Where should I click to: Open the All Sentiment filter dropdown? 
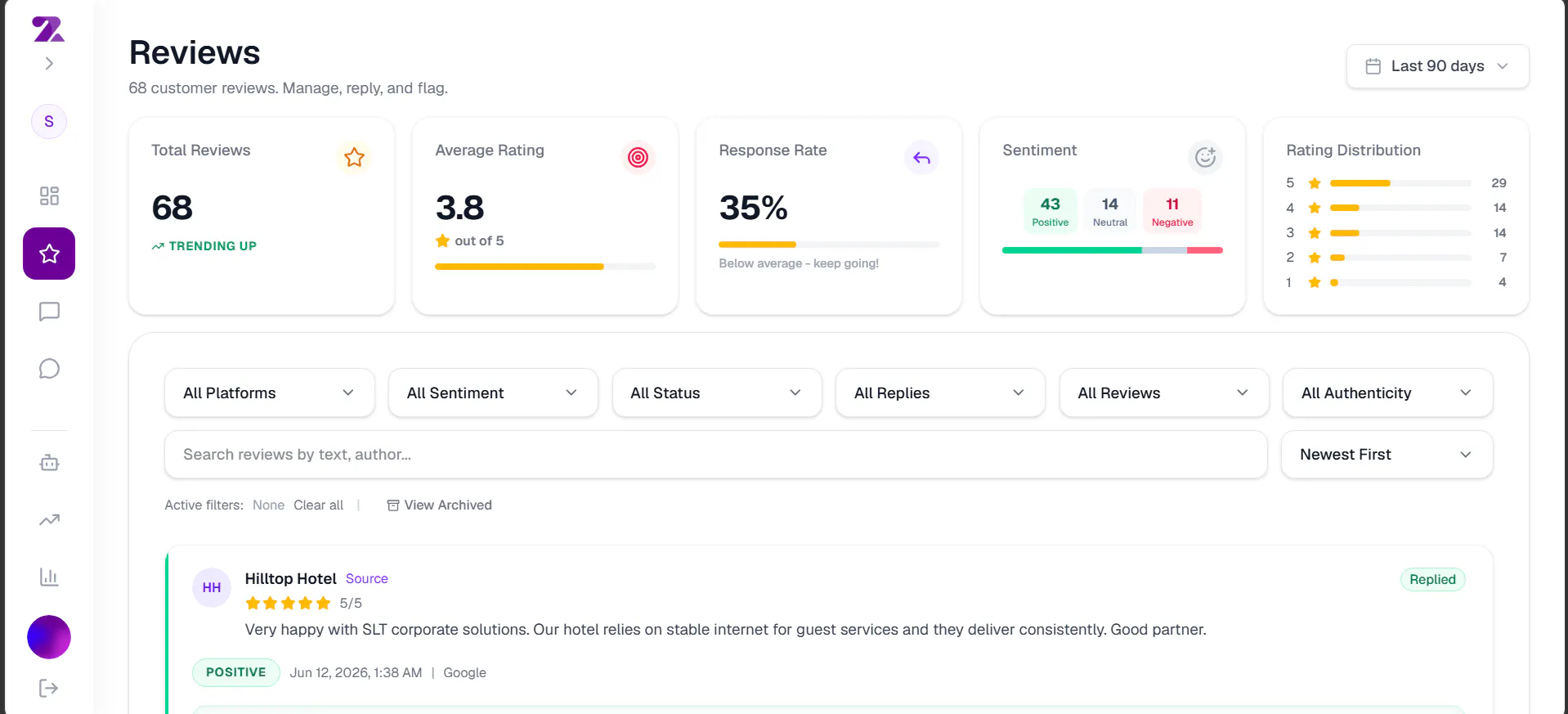[x=493, y=393]
